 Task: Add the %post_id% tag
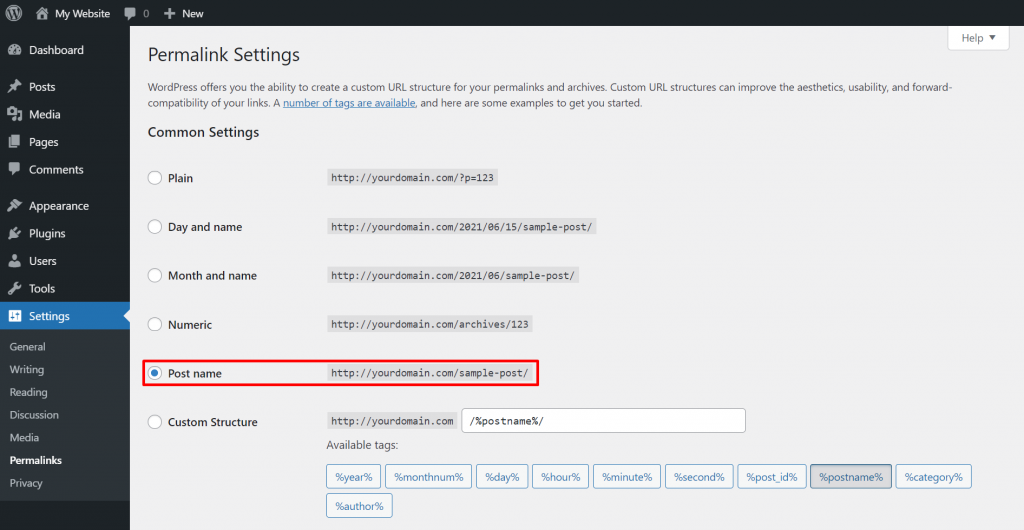772,476
